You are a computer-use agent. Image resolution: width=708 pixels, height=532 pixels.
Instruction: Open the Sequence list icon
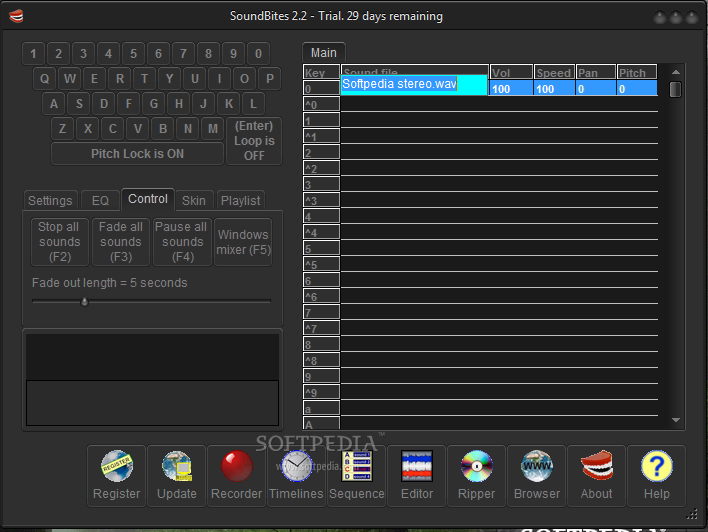click(356, 476)
